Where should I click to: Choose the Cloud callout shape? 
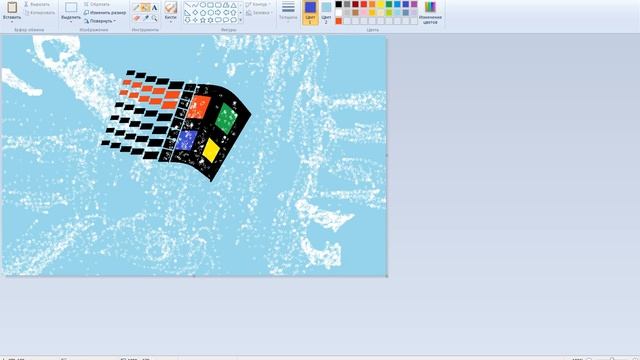[x=234, y=20]
